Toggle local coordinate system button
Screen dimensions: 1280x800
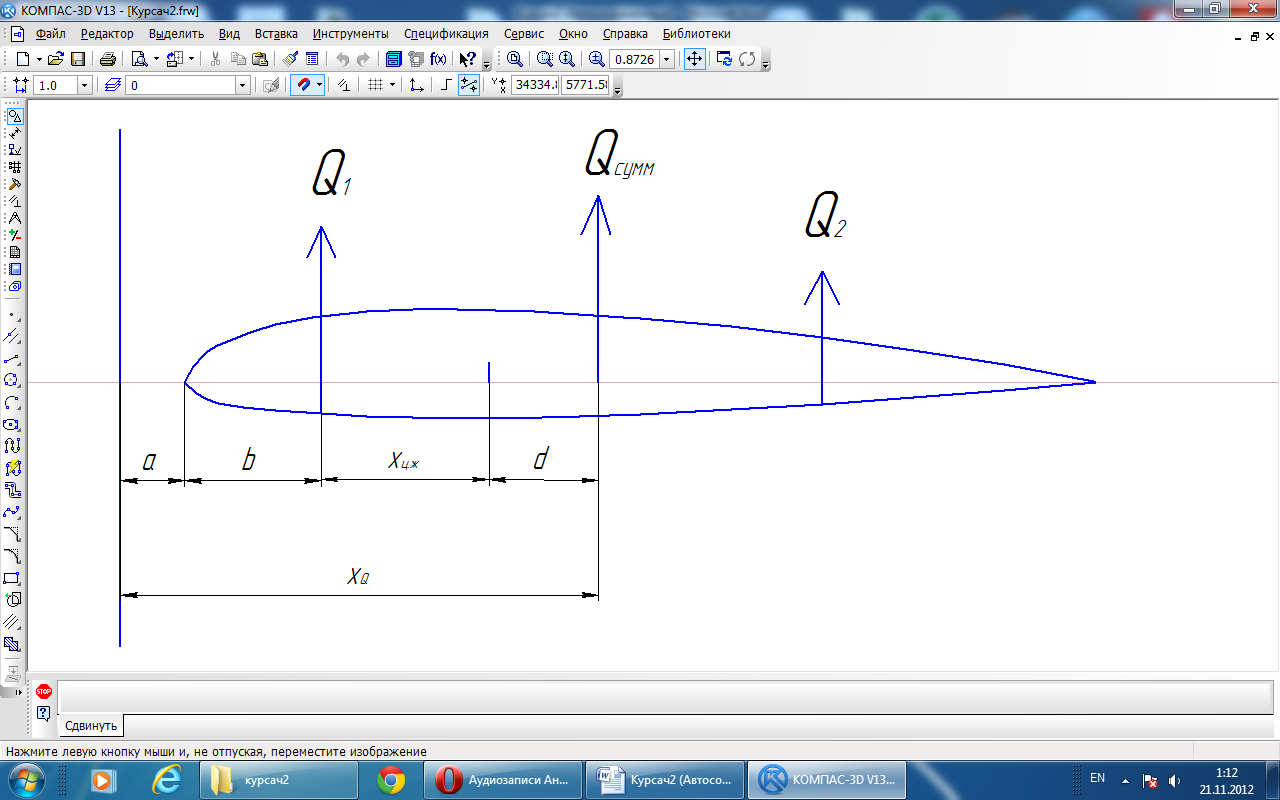(x=417, y=85)
